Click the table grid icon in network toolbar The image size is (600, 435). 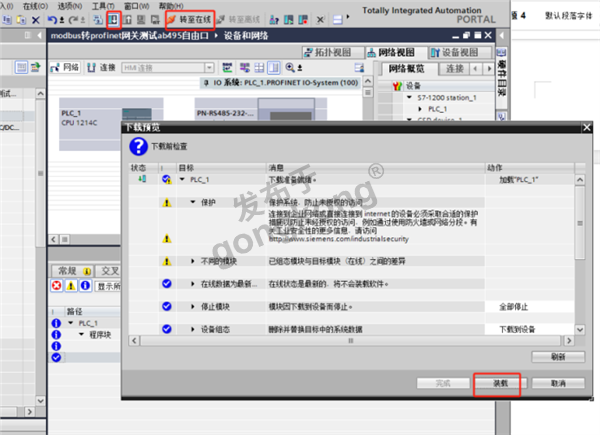(x=259, y=68)
